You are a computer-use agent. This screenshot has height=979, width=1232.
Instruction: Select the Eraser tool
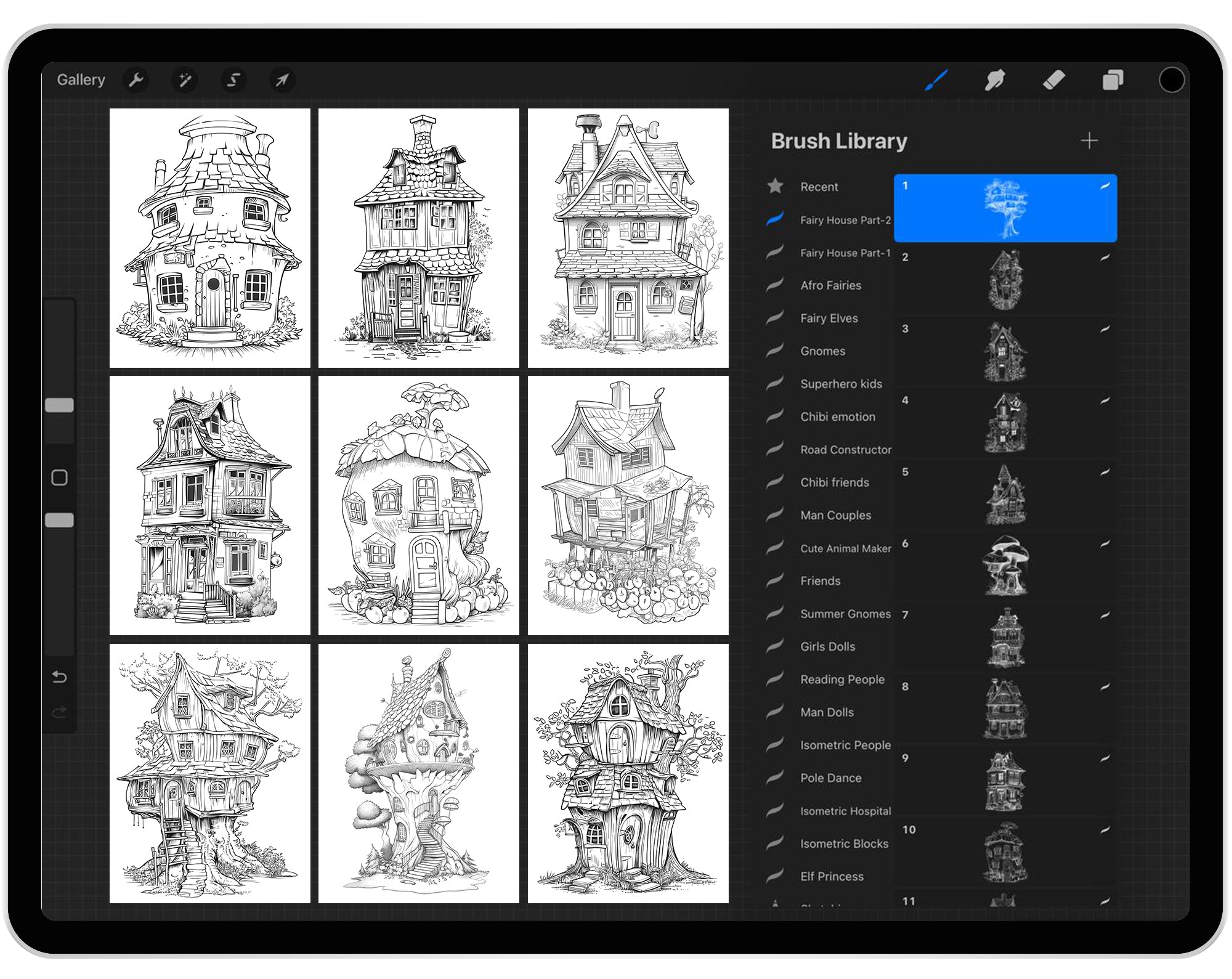(x=1055, y=79)
